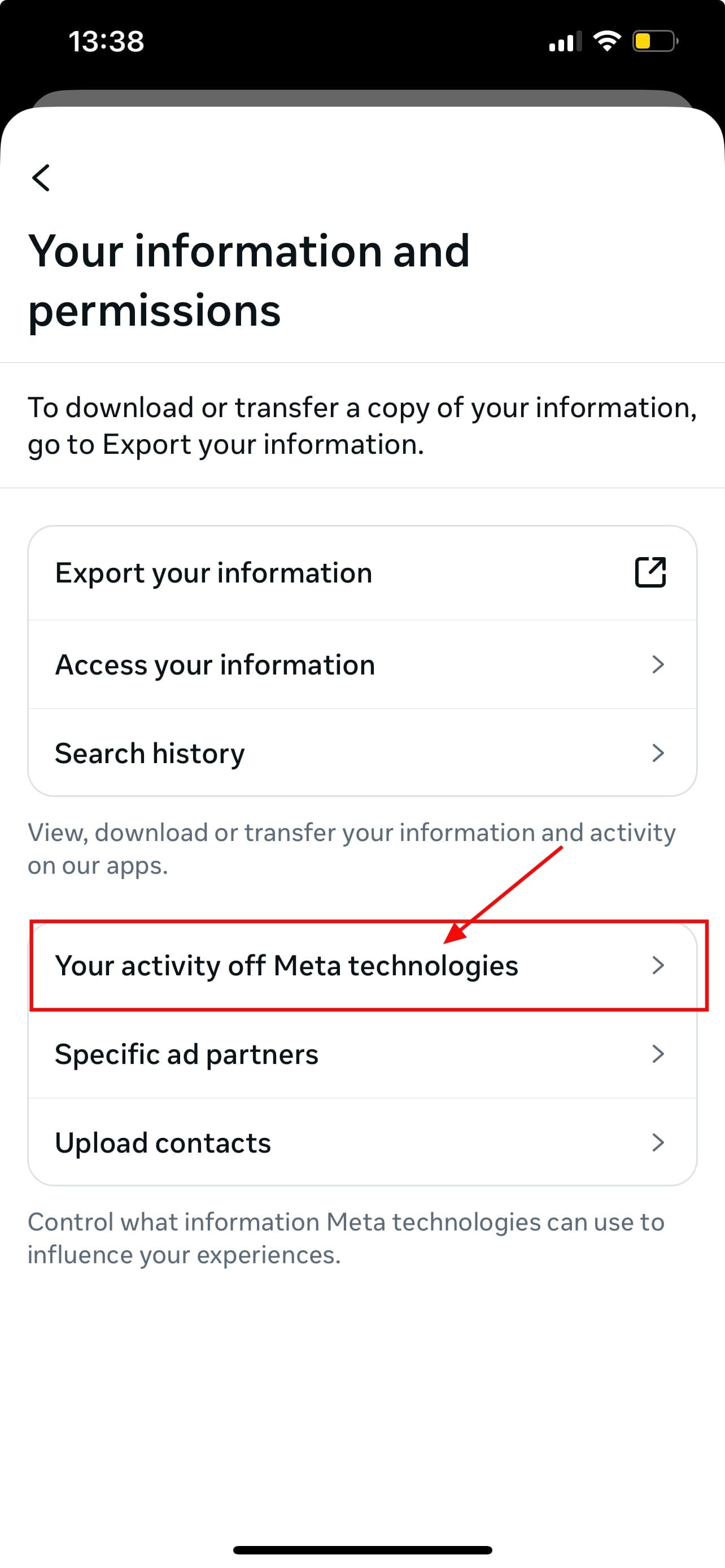This screenshot has width=725, height=1568.
Task: Click the chevron beside Search history
Action: [657, 753]
